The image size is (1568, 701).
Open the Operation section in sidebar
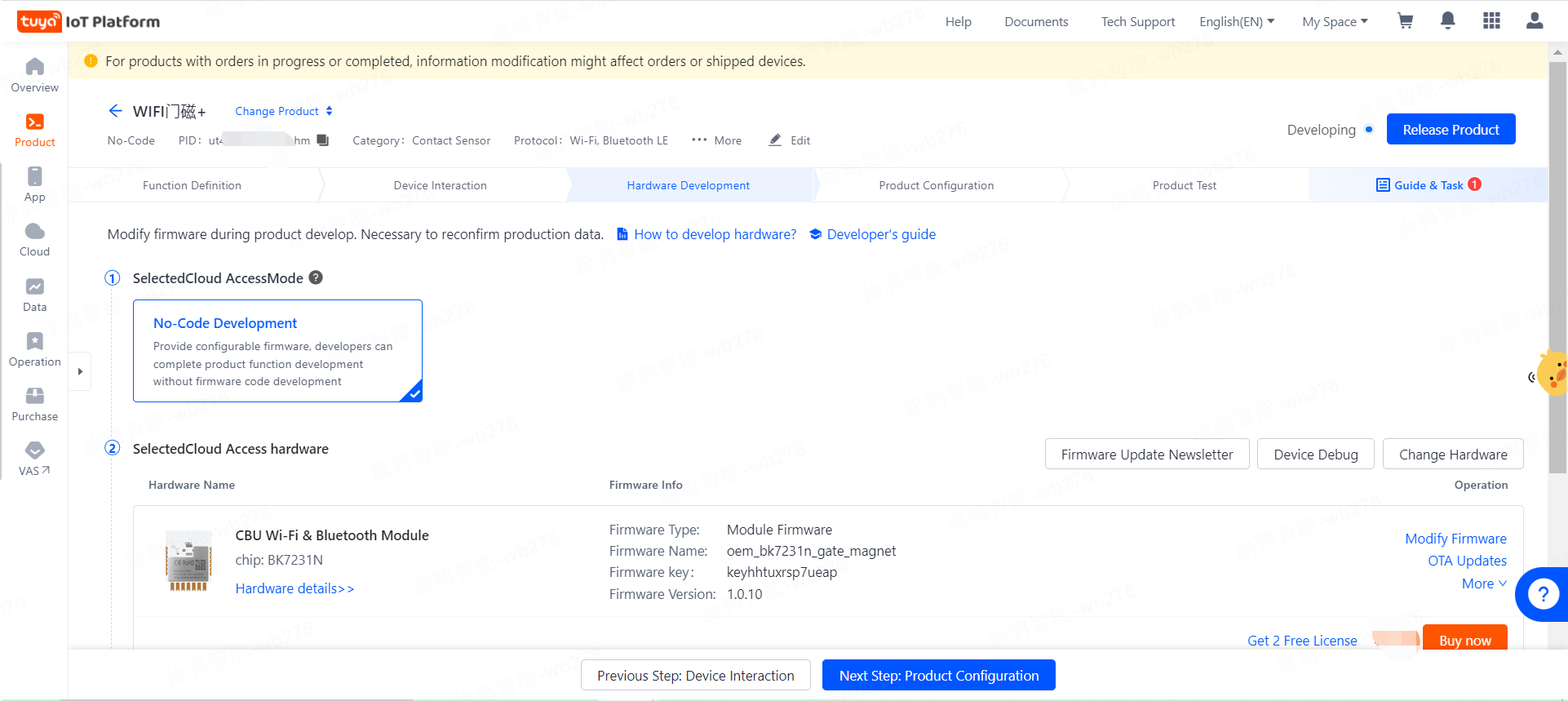(34, 349)
